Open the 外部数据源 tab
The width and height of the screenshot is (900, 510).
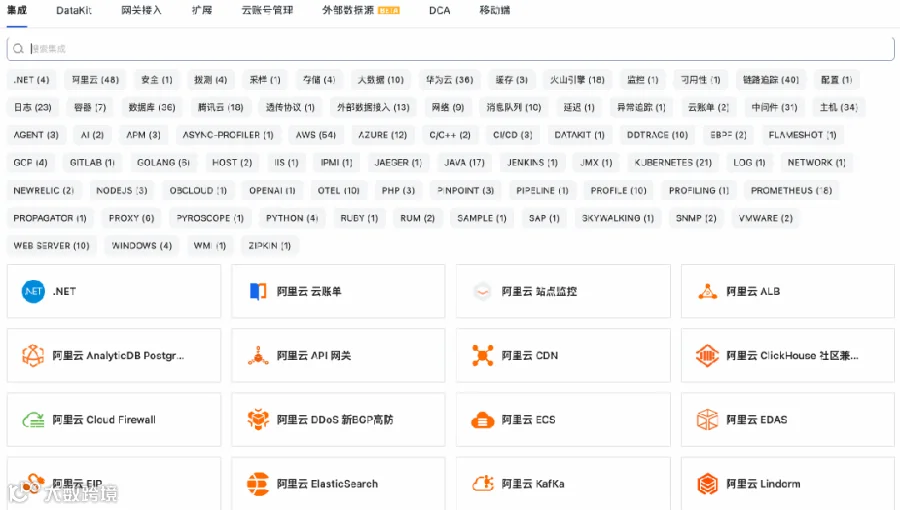point(360,10)
